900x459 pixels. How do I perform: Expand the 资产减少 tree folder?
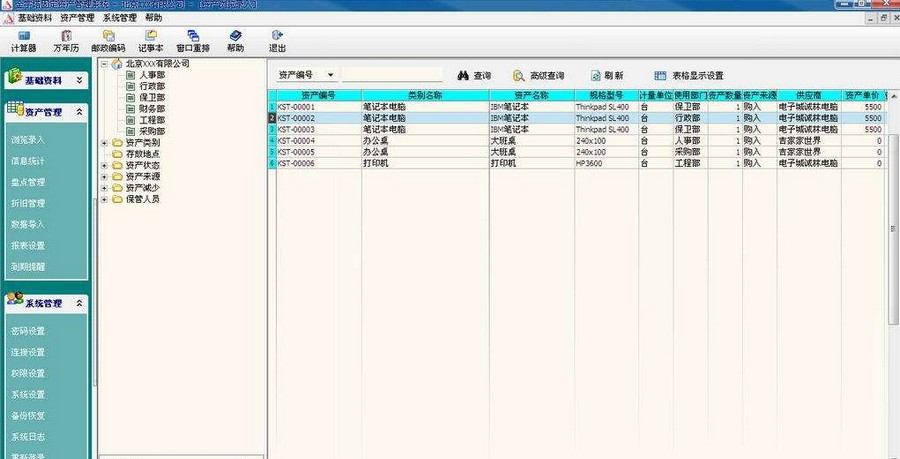coord(104,188)
